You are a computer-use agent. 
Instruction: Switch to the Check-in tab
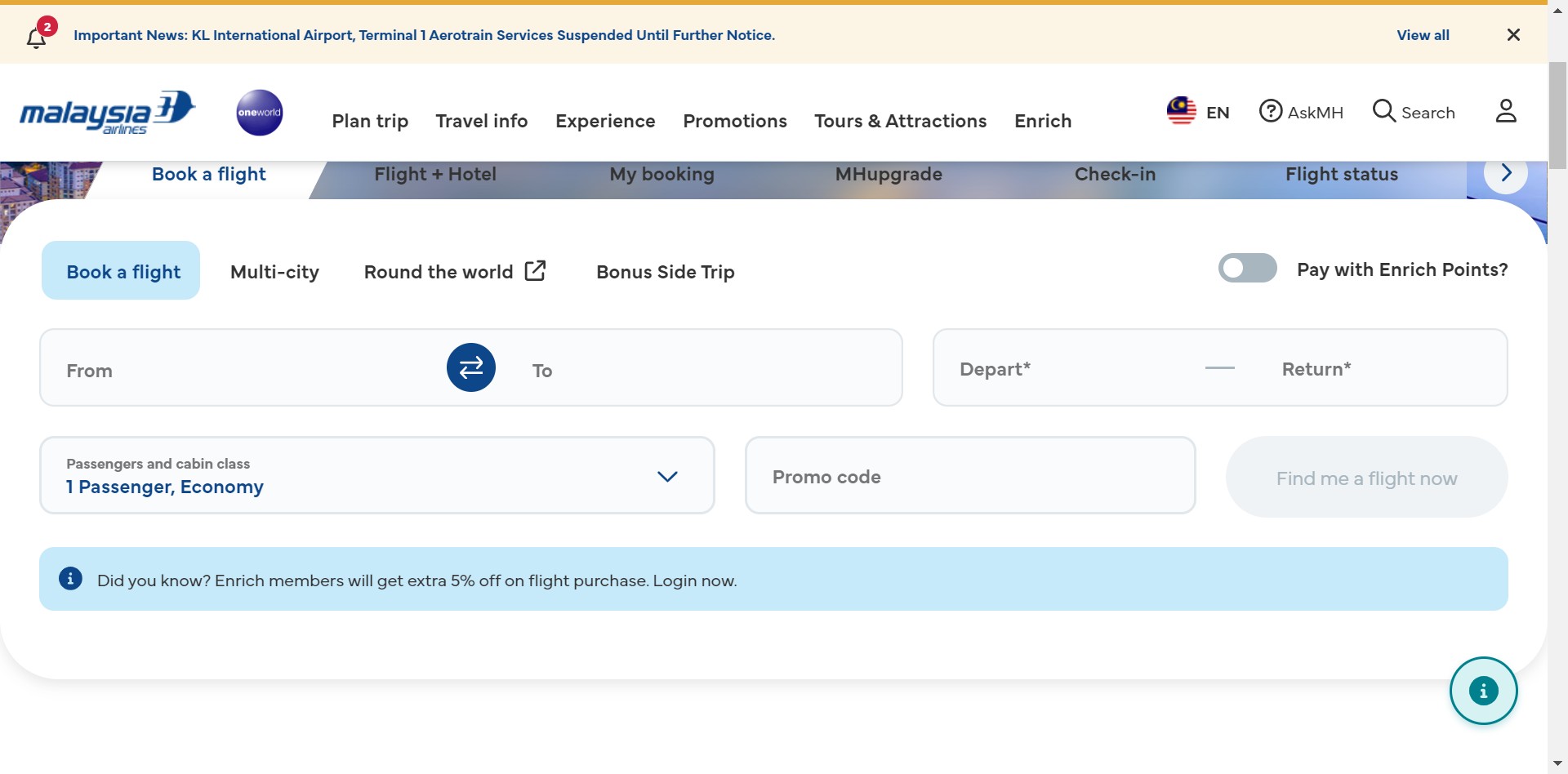1115,175
